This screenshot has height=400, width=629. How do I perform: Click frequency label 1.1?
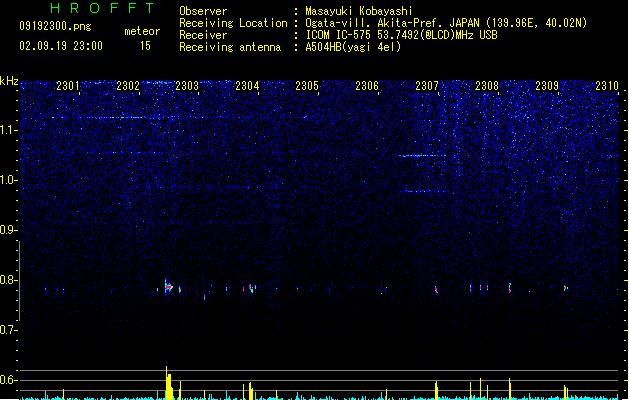tap(8, 130)
